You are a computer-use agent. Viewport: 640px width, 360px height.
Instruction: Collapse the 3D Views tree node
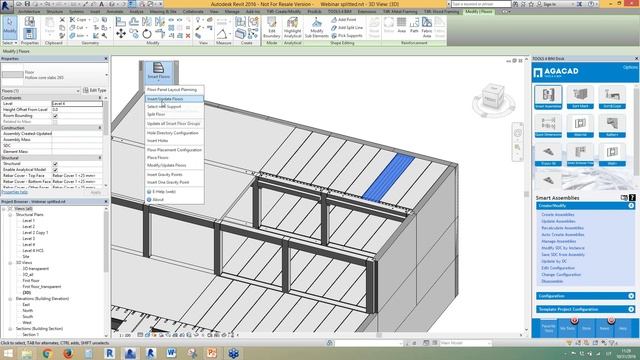point(10,263)
